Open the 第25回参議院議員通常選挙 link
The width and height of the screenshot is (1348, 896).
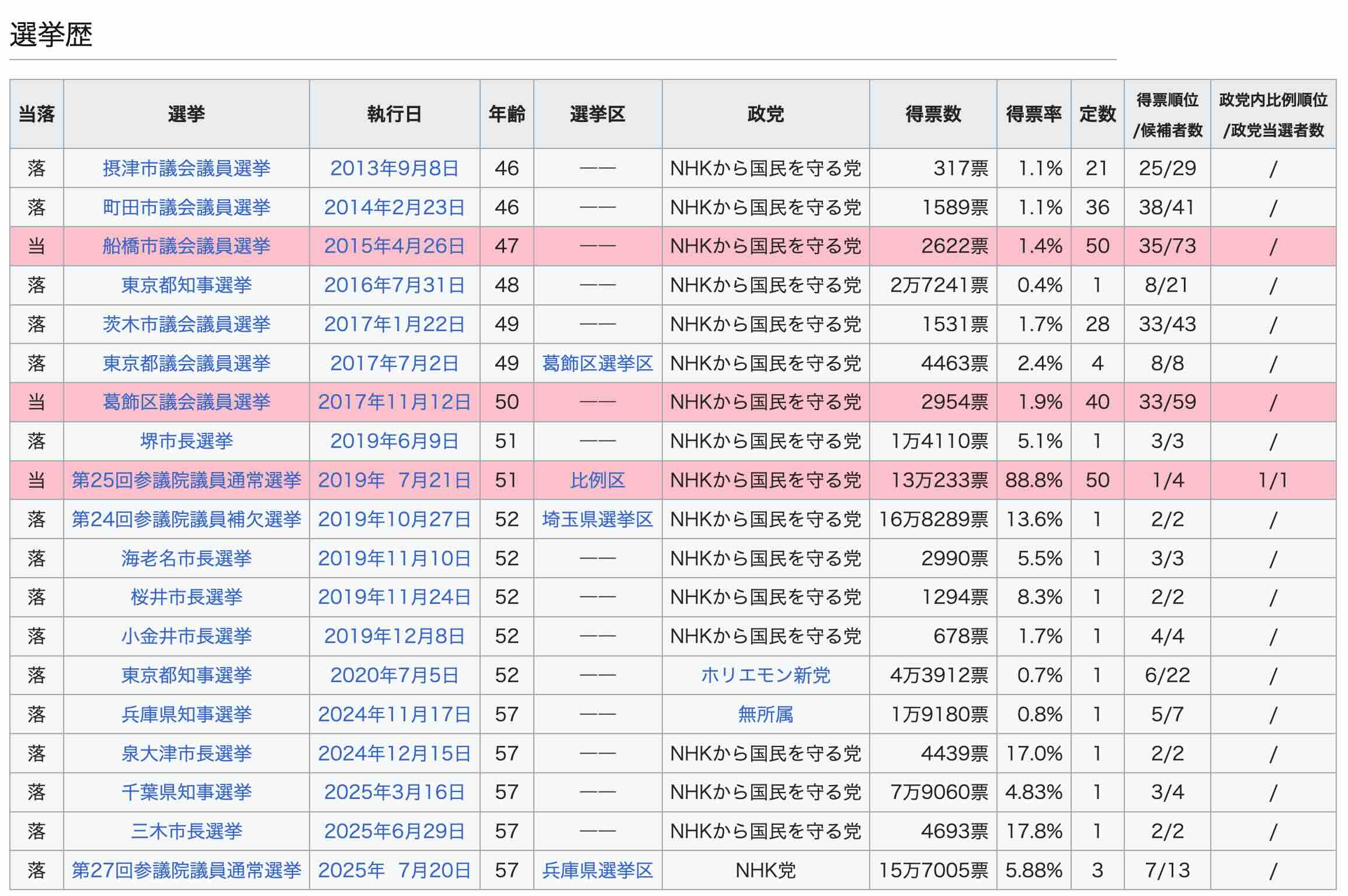click(186, 480)
